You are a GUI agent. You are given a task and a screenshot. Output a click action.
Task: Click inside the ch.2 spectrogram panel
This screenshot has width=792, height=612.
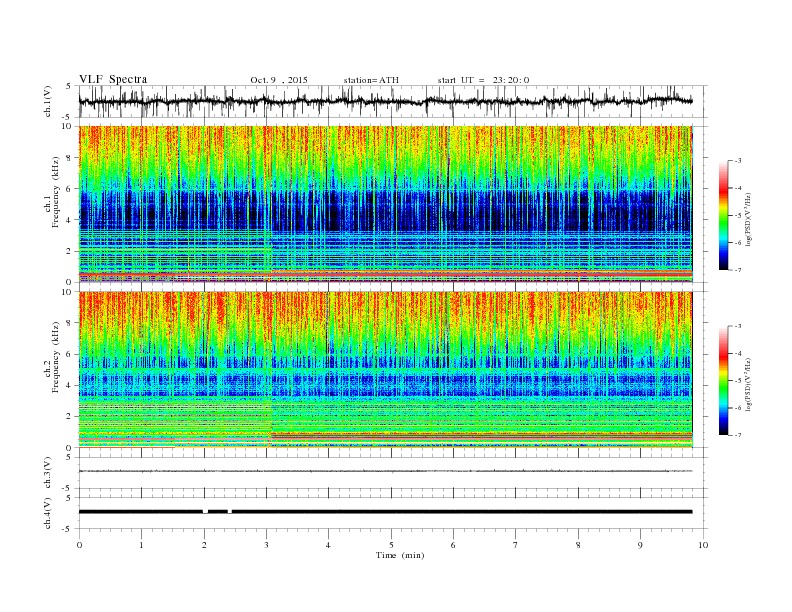pyautogui.click(x=385, y=369)
